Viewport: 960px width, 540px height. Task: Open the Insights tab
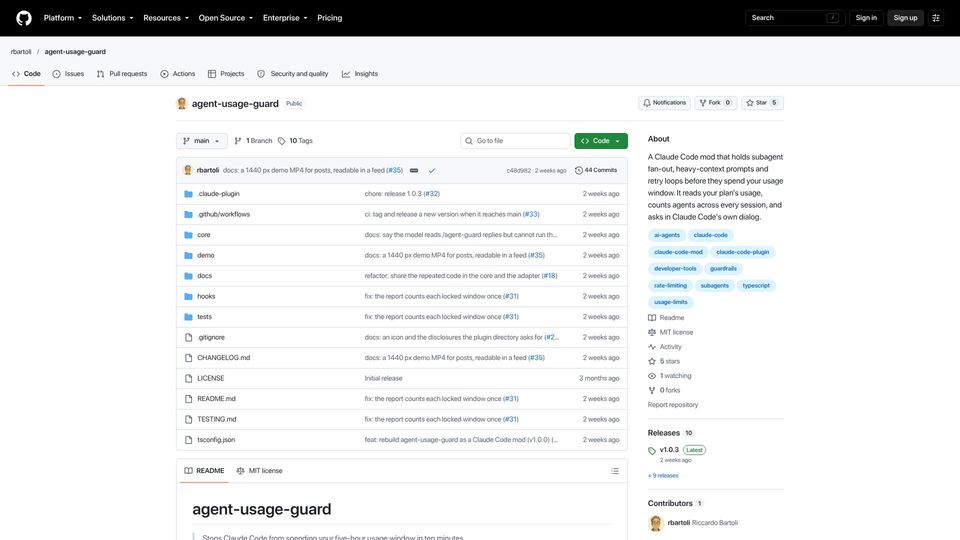360,73
